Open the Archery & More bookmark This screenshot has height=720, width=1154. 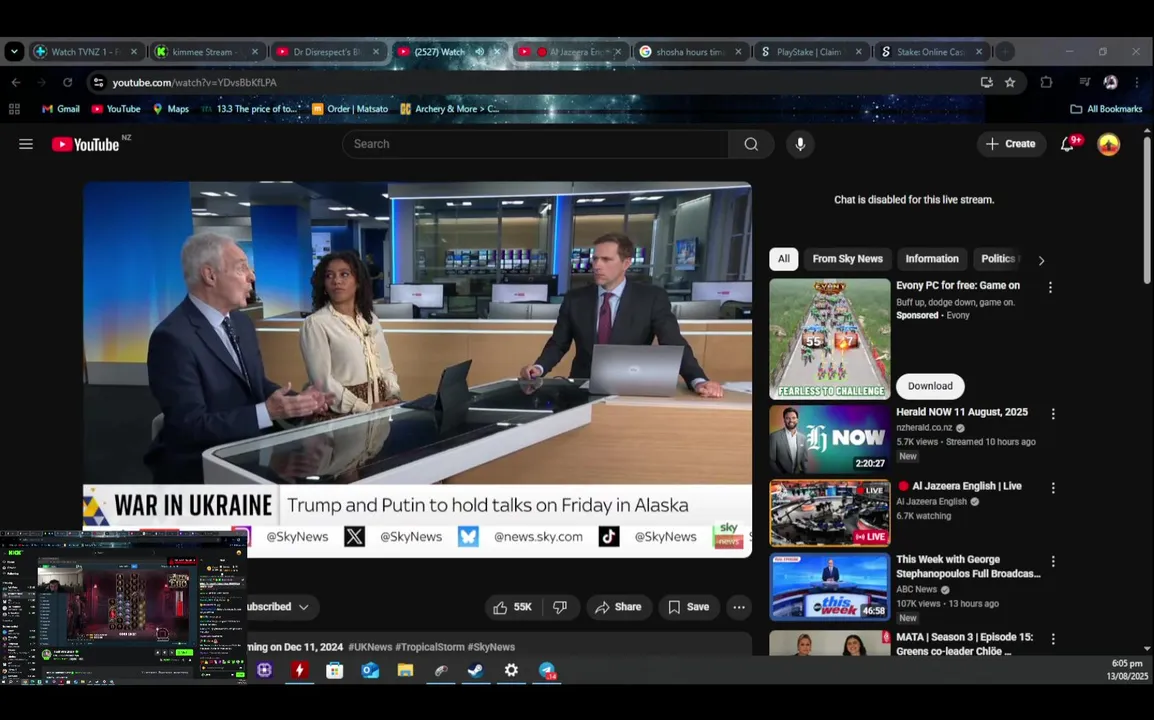coord(449,109)
